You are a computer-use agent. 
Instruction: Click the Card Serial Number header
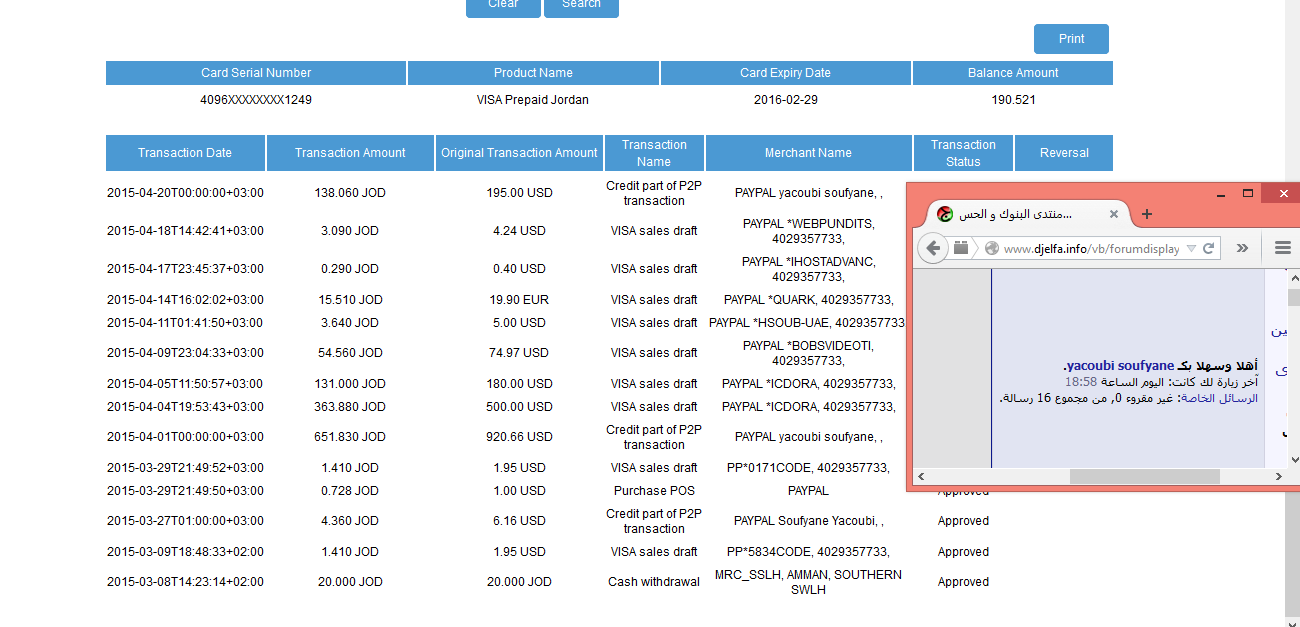(256, 73)
